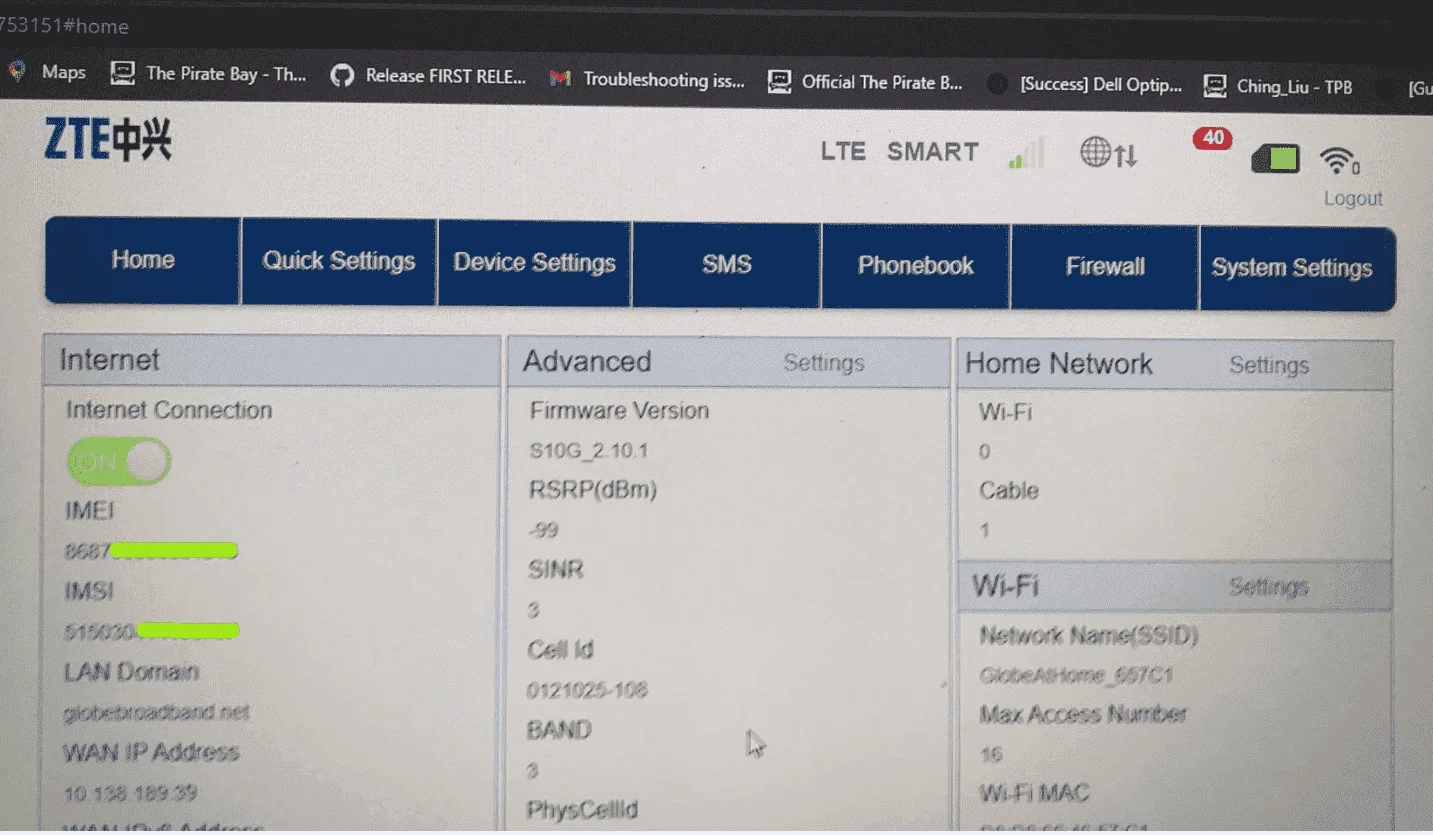Open unread messages badge showing 40
Image resolution: width=1433 pixels, height=835 pixels.
pos(1213,138)
